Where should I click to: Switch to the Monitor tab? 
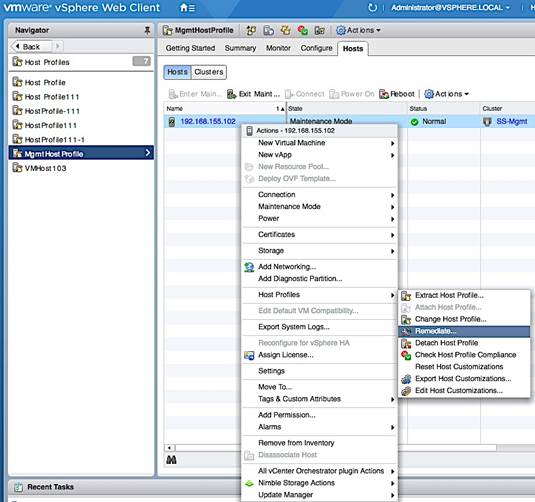(x=278, y=48)
